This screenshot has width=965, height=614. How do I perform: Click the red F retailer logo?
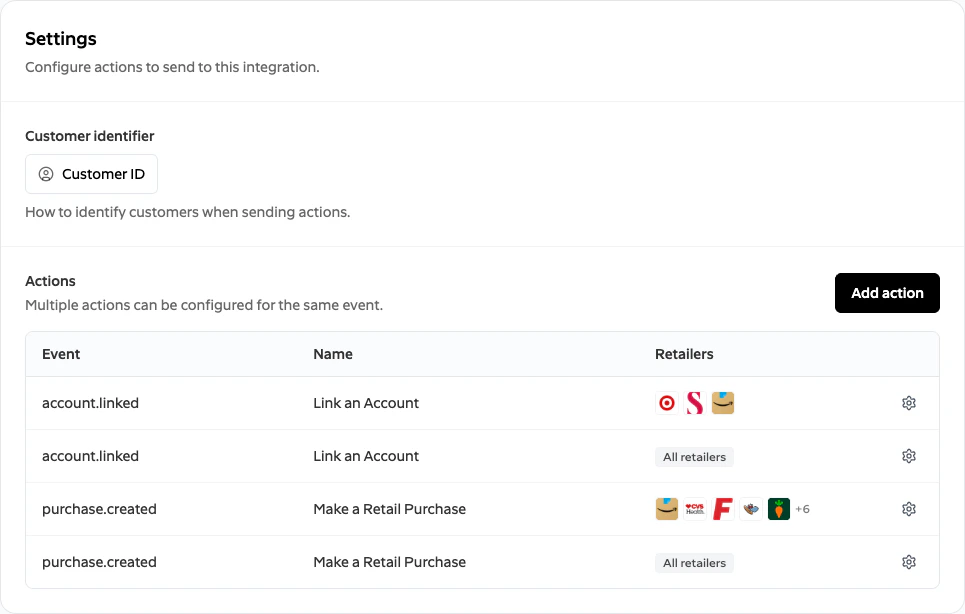click(723, 509)
